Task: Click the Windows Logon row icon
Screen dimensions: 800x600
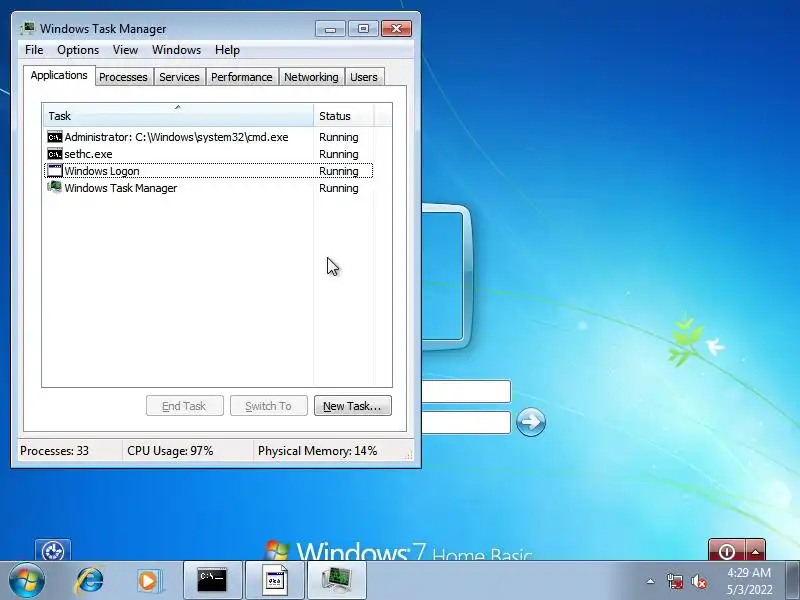Action: tap(55, 171)
